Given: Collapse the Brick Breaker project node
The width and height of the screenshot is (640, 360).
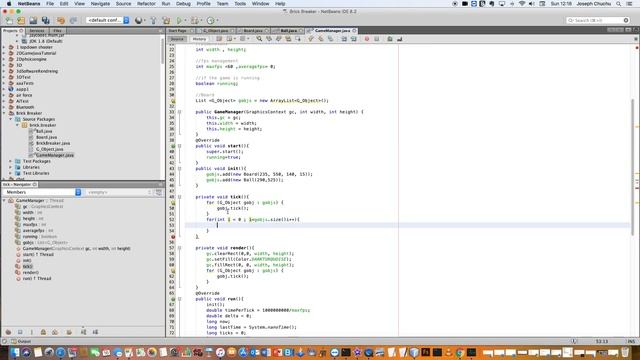Looking at the screenshot, I should tap(4, 113).
